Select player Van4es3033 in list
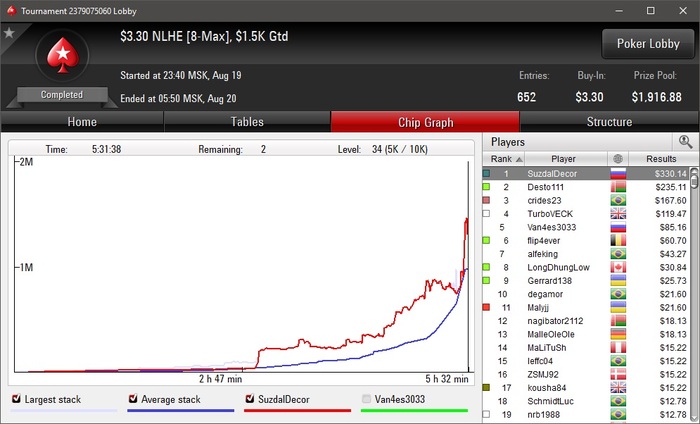 point(551,227)
